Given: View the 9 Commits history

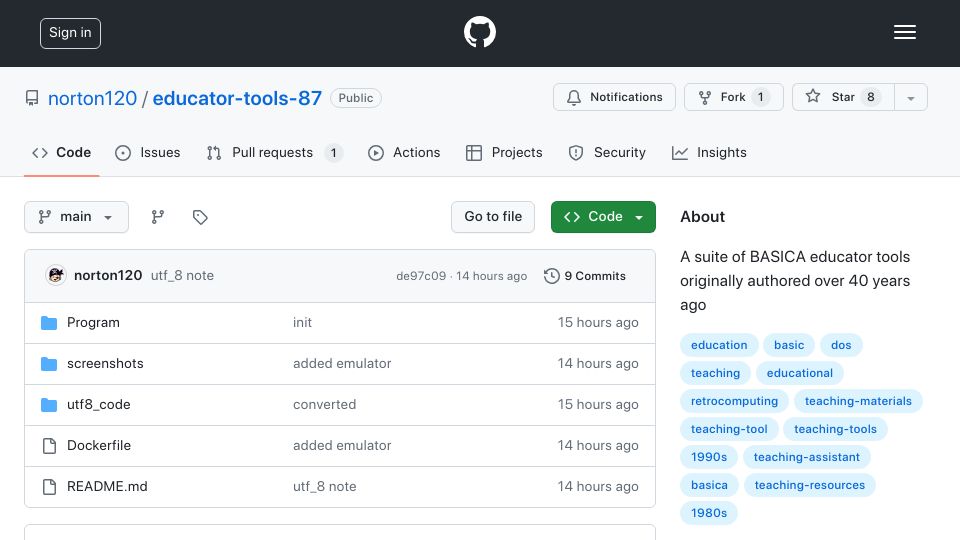Looking at the screenshot, I should click(x=585, y=276).
